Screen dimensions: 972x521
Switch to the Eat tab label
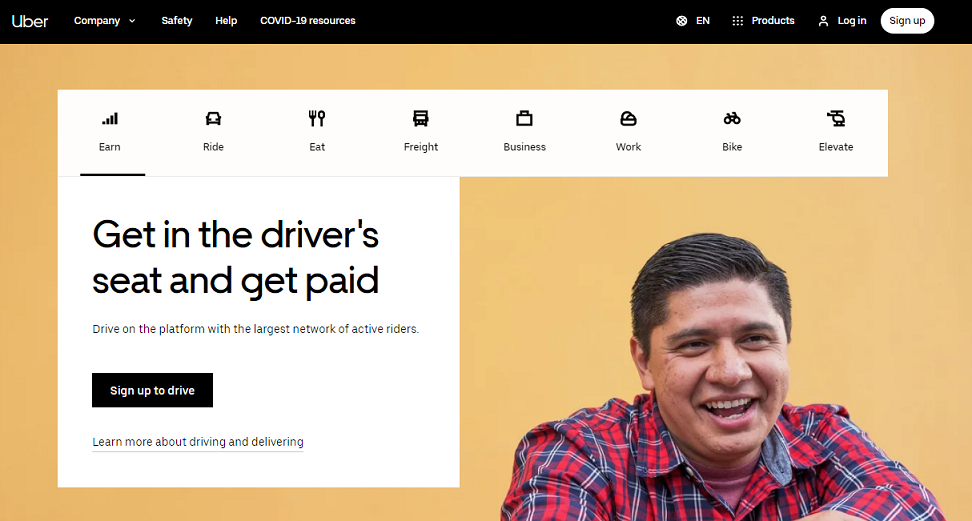[x=317, y=147]
